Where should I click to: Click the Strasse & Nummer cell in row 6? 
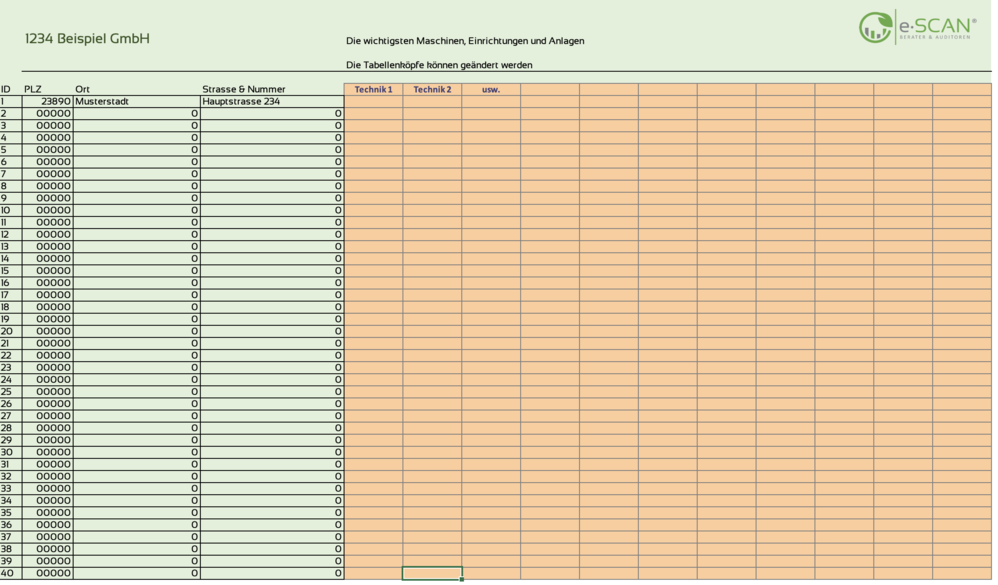point(272,162)
